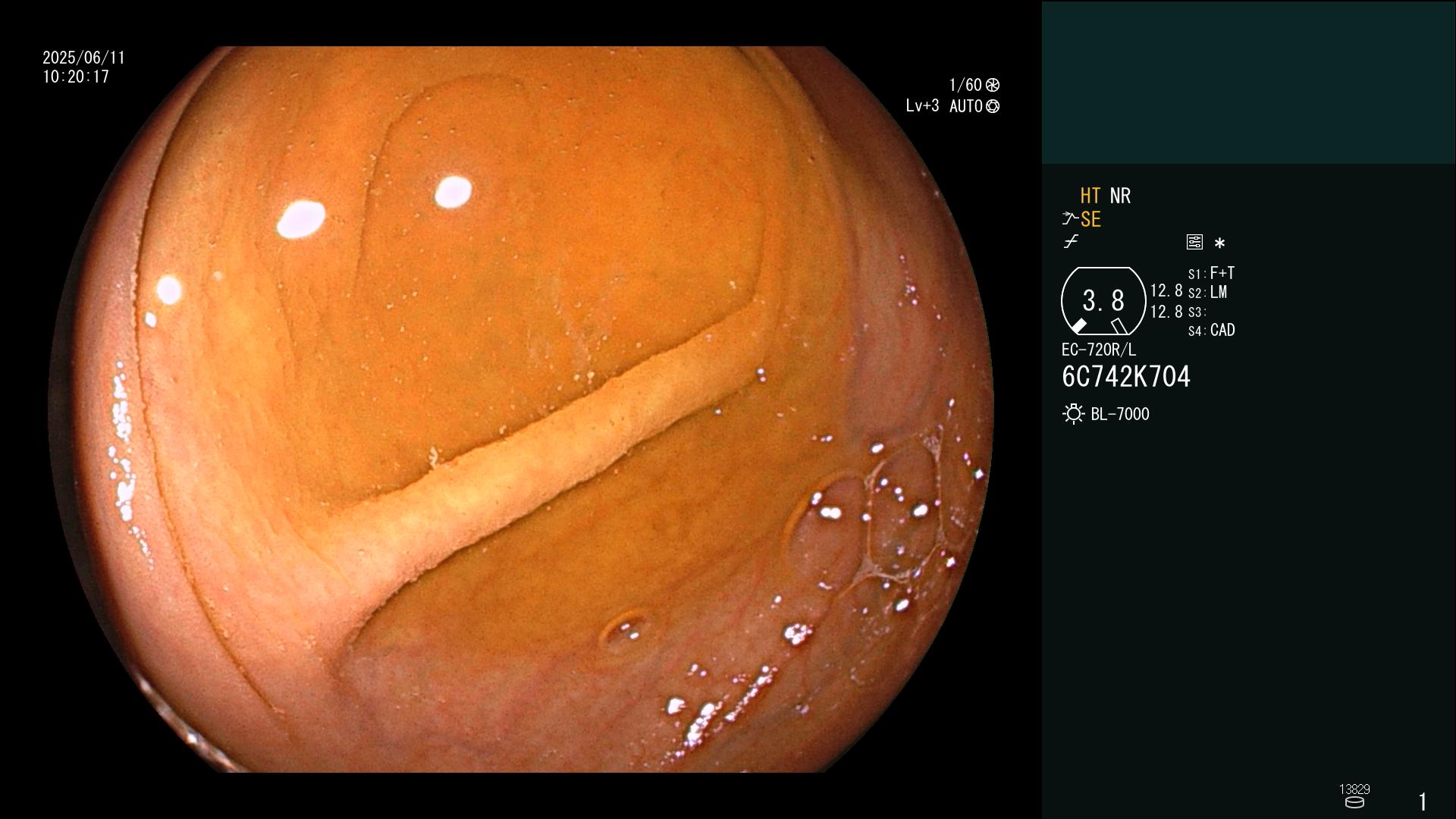Click the hollow channel marker in scope diagram
The width and height of the screenshot is (1456, 819).
pyautogui.click(x=1119, y=326)
